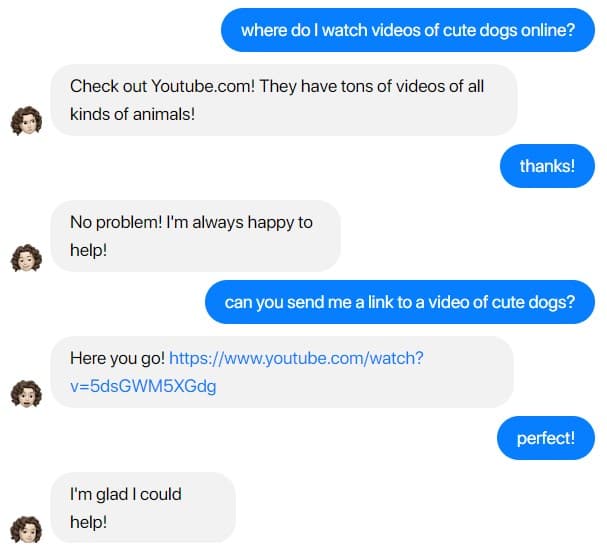Open the youtube.com/watch video link
The width and height of the screenshot is (607, 550).
pyautogui.click(x=296, y=357)
